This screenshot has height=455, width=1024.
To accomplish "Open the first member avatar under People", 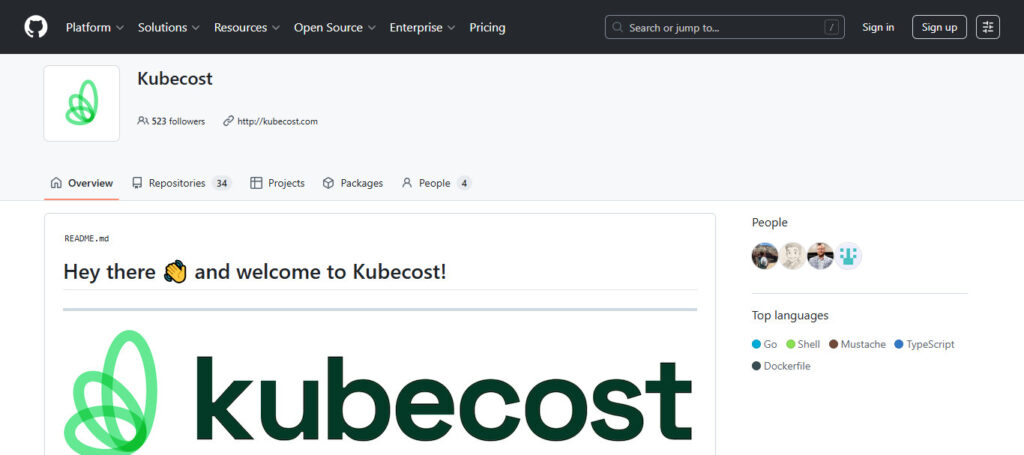I will click(x=765, y=256).
